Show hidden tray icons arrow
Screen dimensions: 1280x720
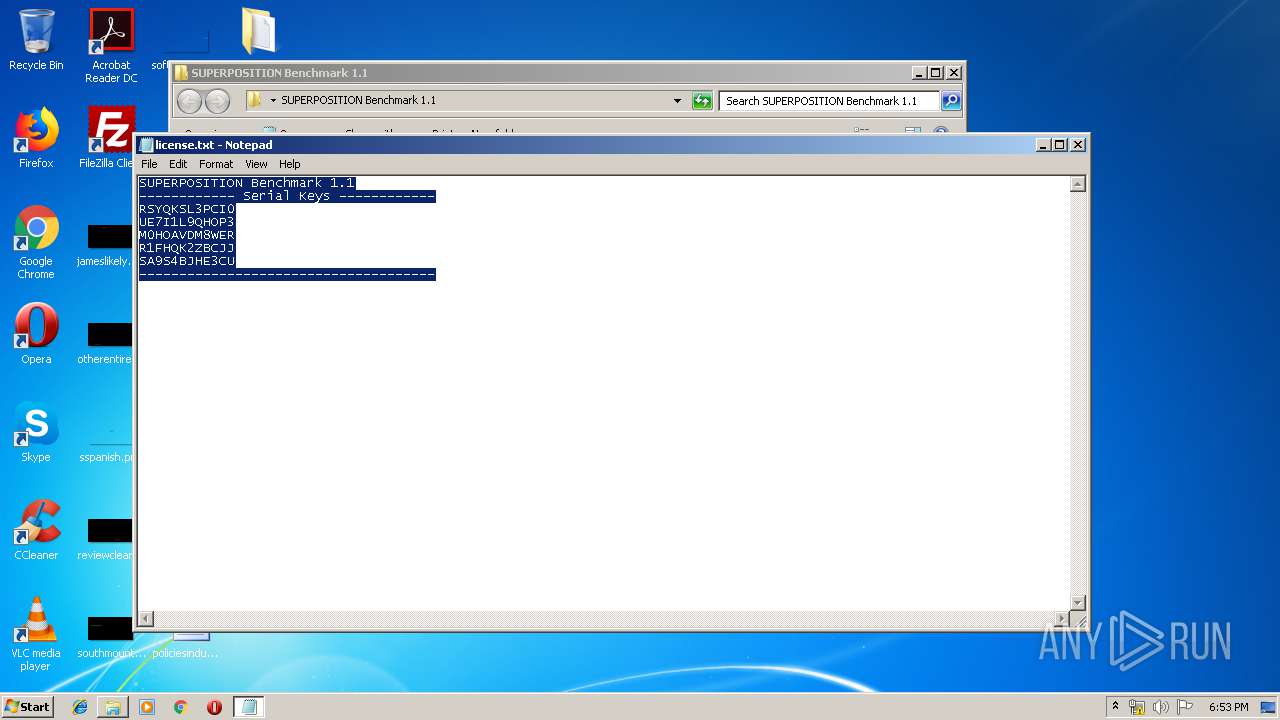1115,707
